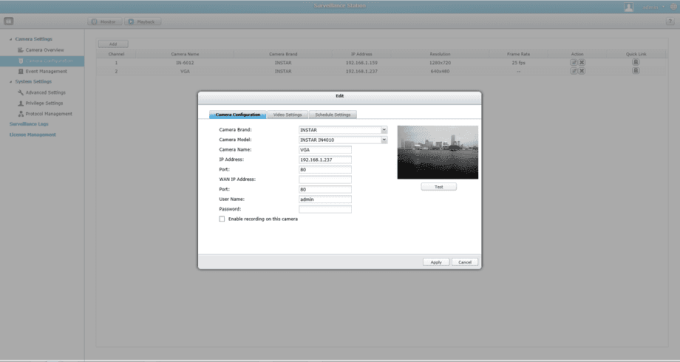The image size is (680, 362).
Task: Open the quick link icon for channel 2
Action: tap(636, 70)
